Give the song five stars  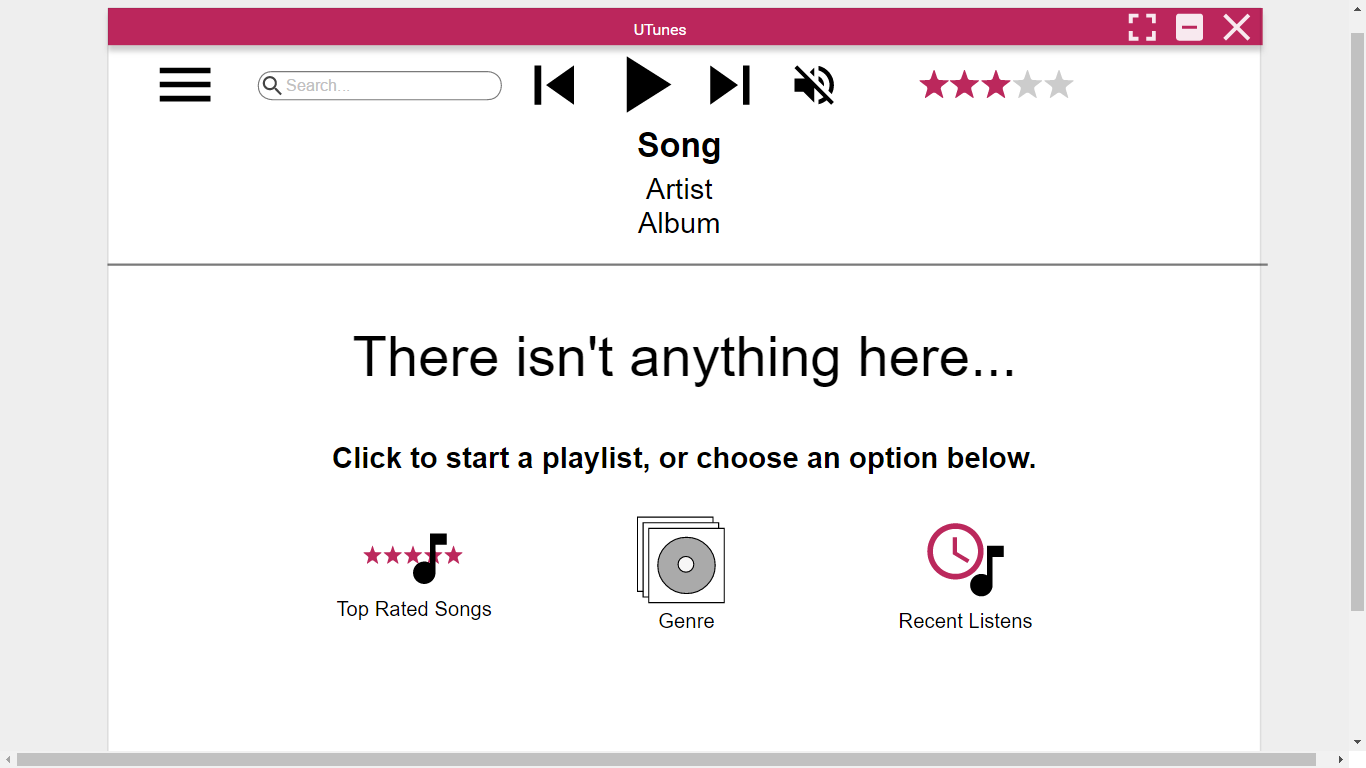(x=1058, y=85)
